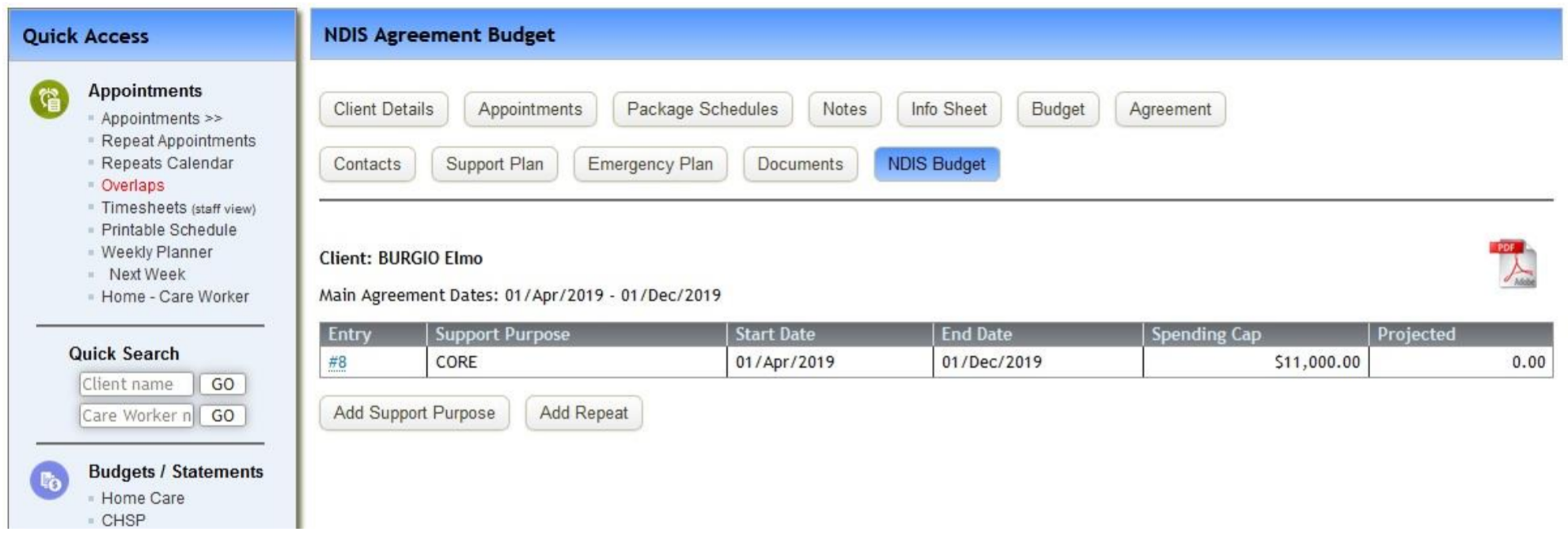This screenshot has width=1568, height=540.
Task: Open Home - Care Worker view
Action: (x=174, y=296)
